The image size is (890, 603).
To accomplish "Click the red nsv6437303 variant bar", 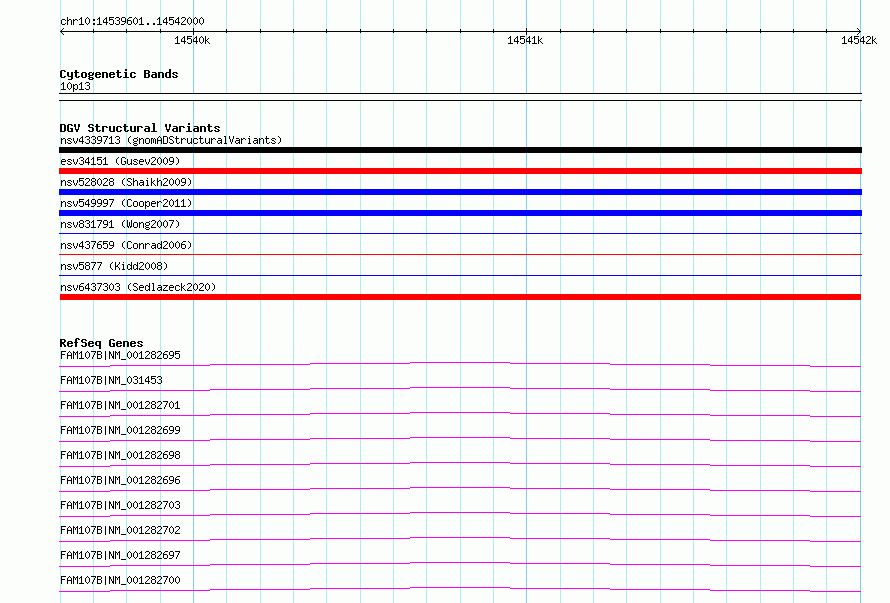I will 460,297.
